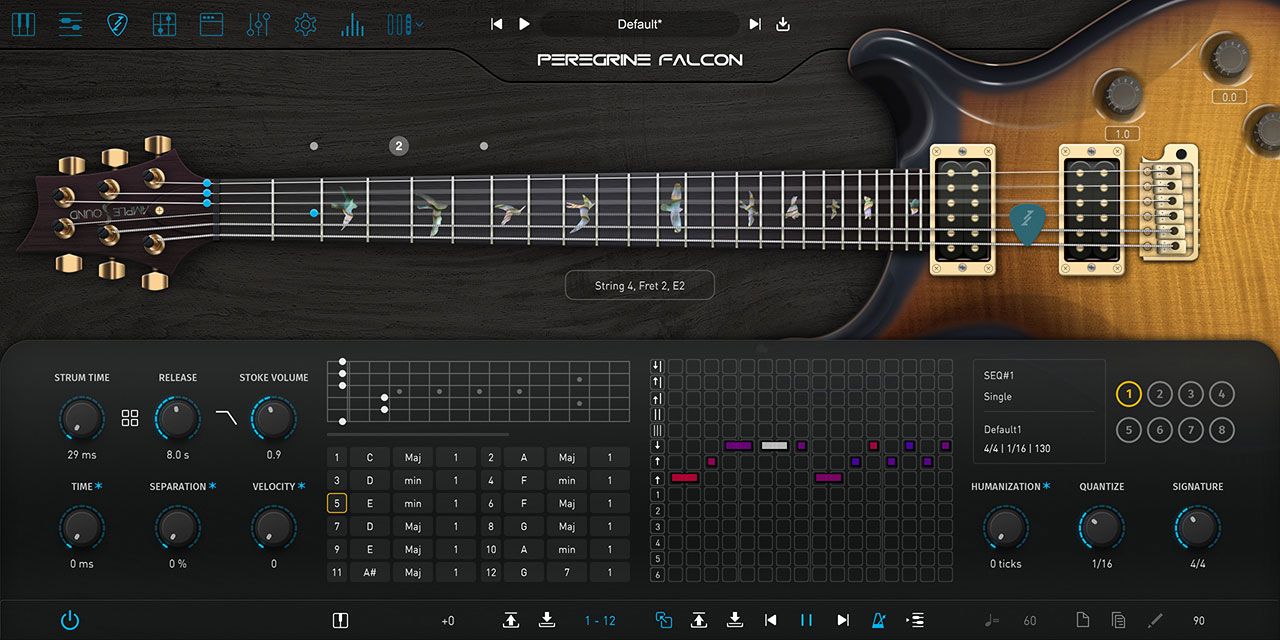The width and height of the screenshot is (1280, 640).
Task: Select chord slot number 9
Action: coord(337,550)
